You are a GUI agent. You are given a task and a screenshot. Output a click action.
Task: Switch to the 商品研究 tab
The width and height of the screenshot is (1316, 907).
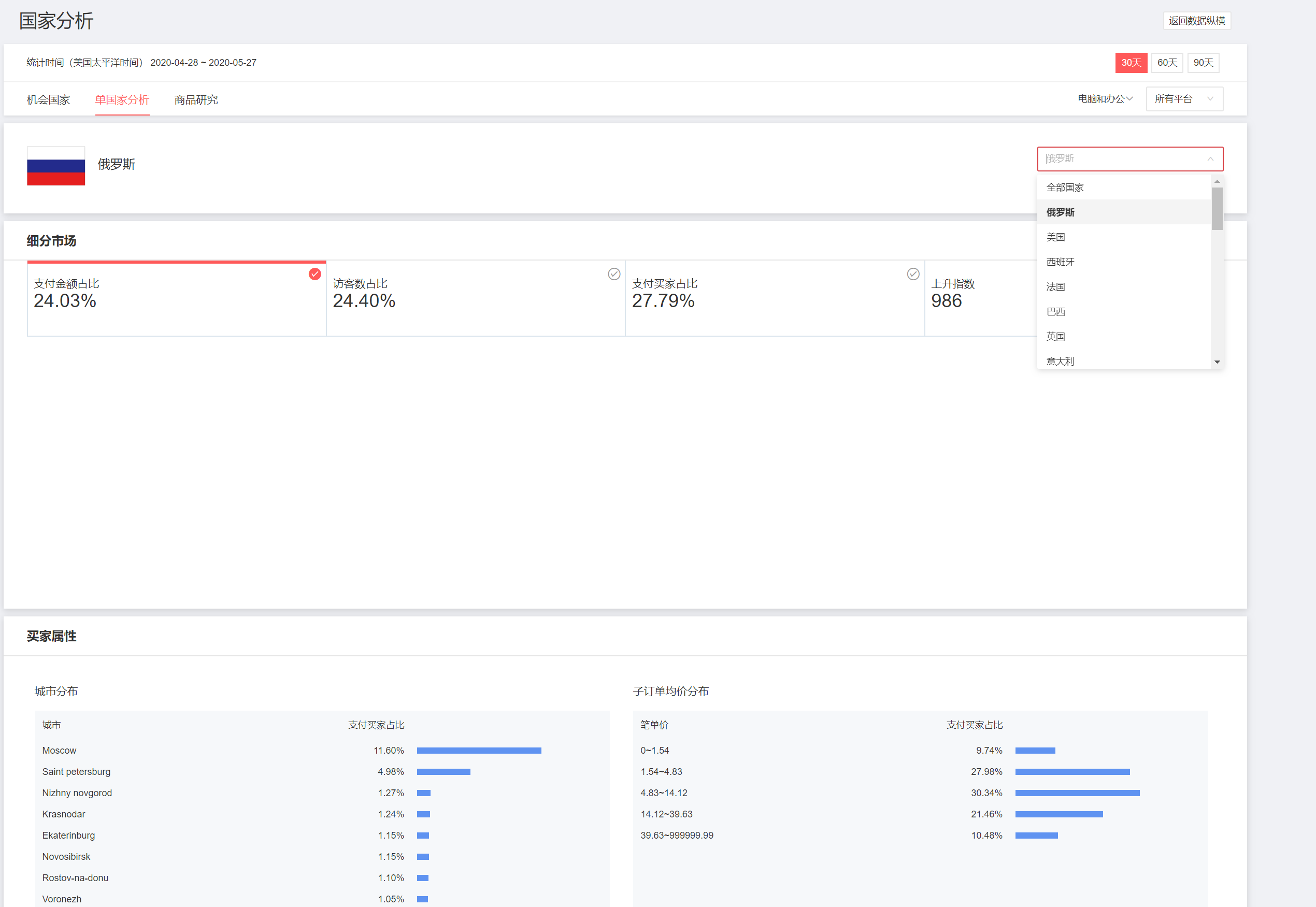[x=196, y=100]
